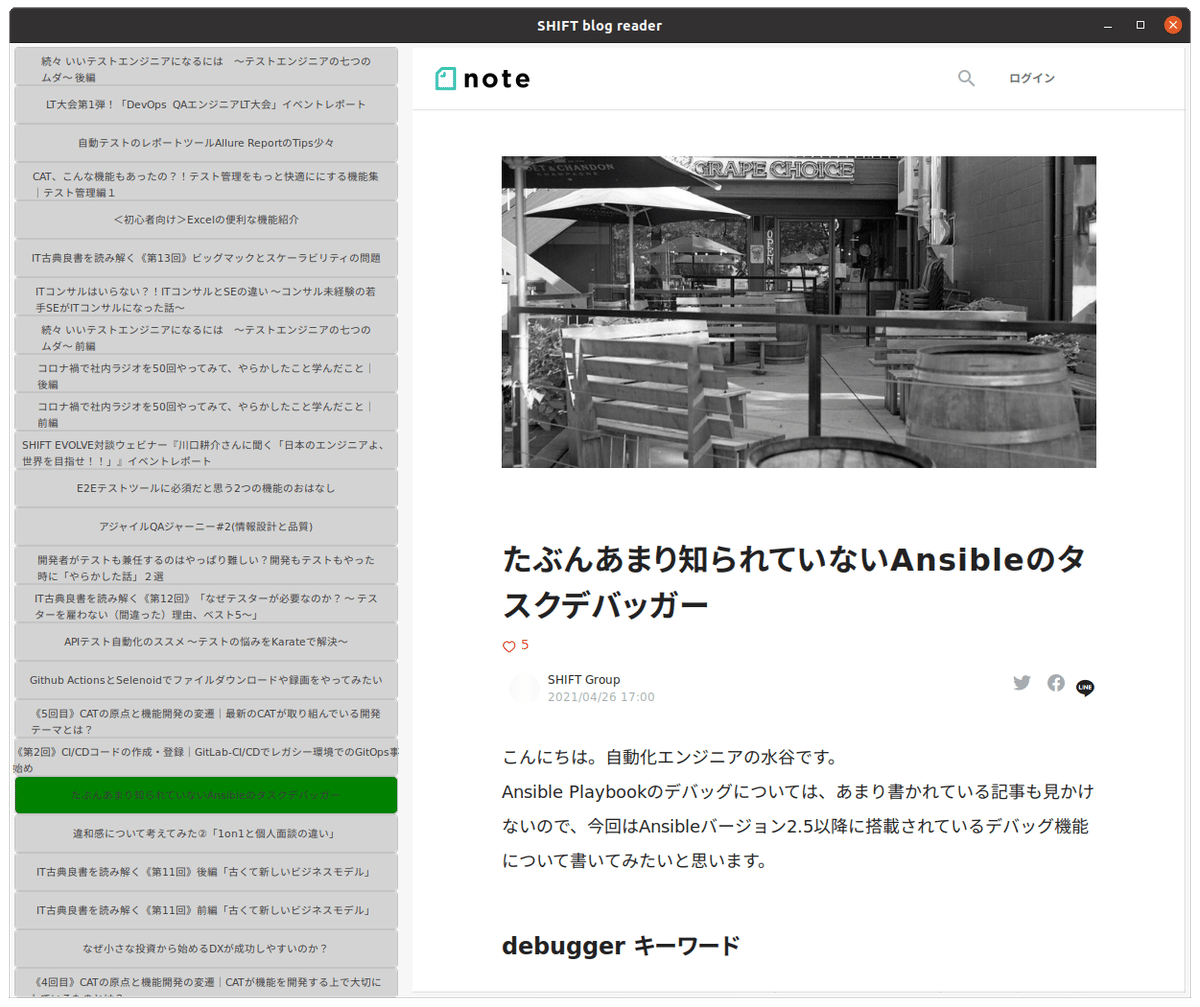This screenshot has height=1007, width=1200.
Task: Open いいテストエンジニア 七つのムダ 前編 article
Action: [x=206, y=335]
